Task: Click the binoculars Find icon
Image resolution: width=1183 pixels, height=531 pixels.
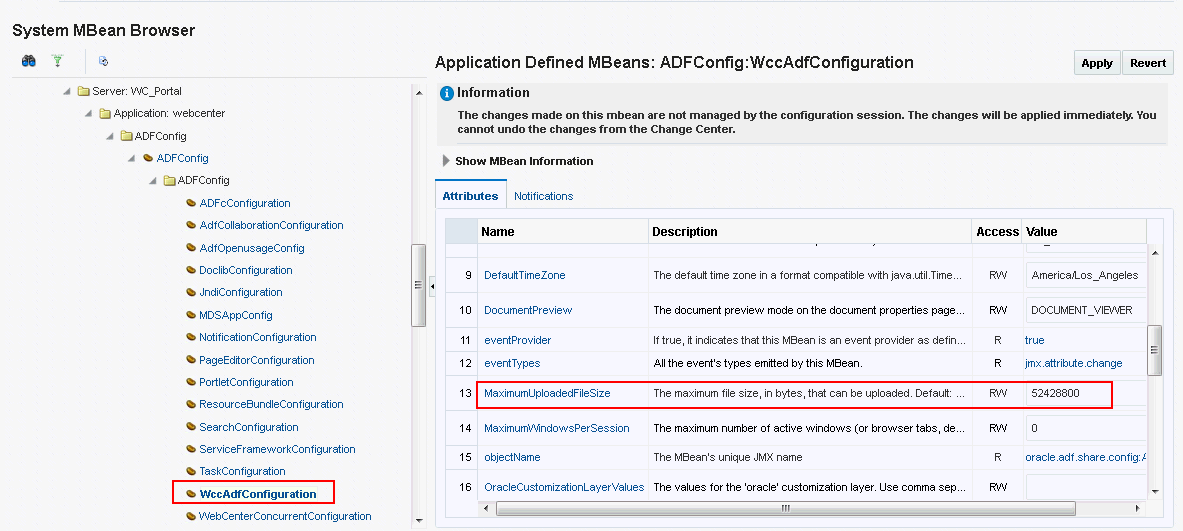Action: pyautogui.click(x=29, y=61)
